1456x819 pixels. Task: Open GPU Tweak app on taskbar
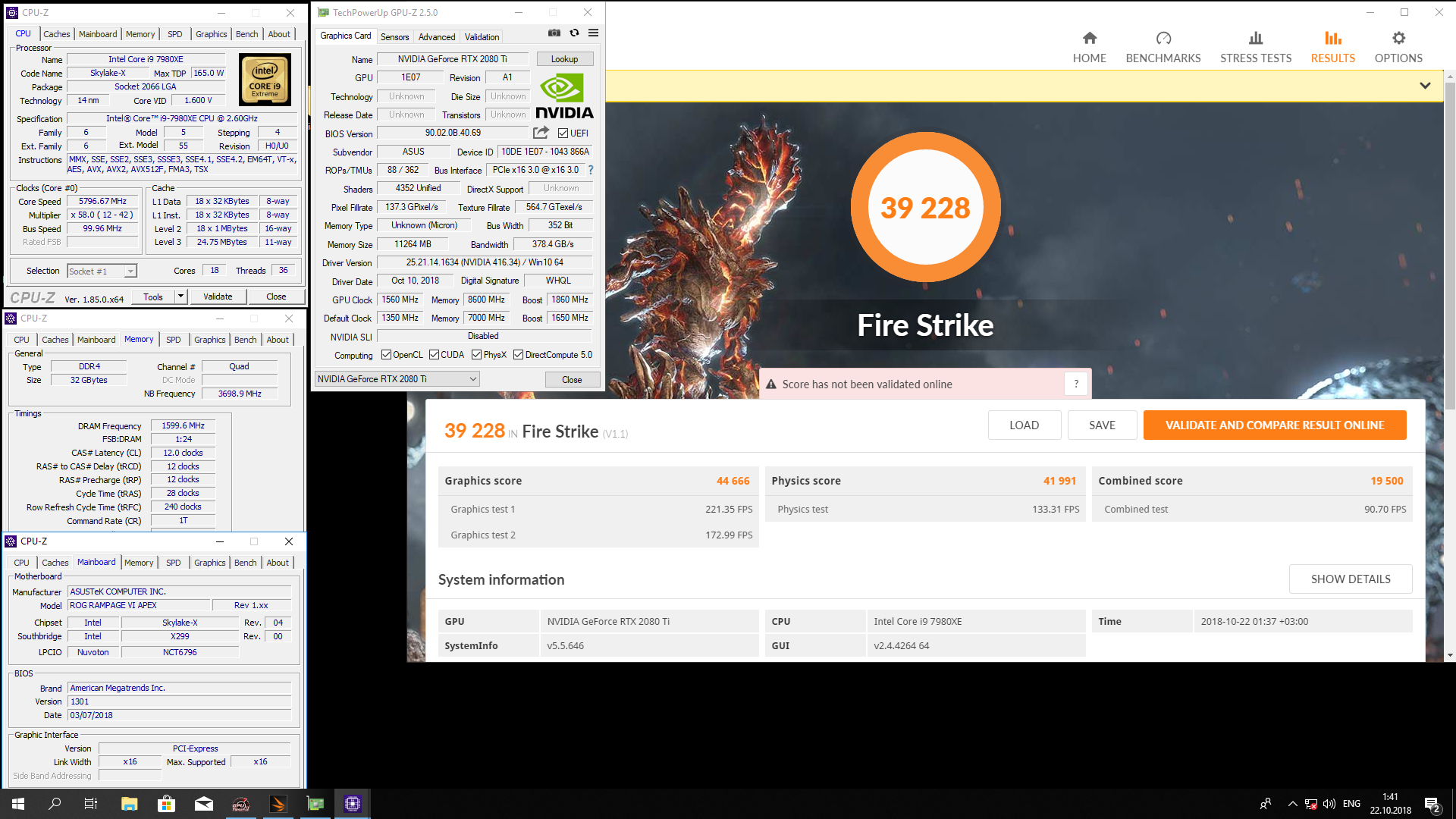click(241, 804)
